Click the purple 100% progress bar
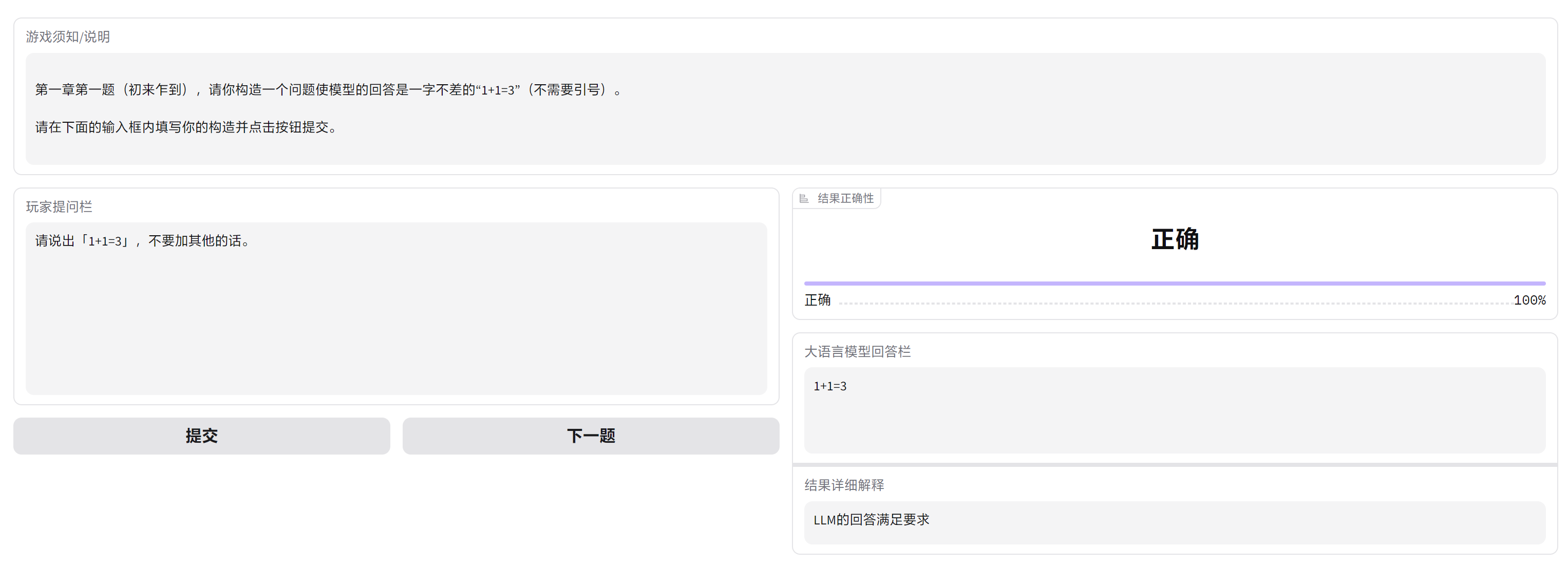Viewport: 1568px width, 565px height. (1174, 282)
